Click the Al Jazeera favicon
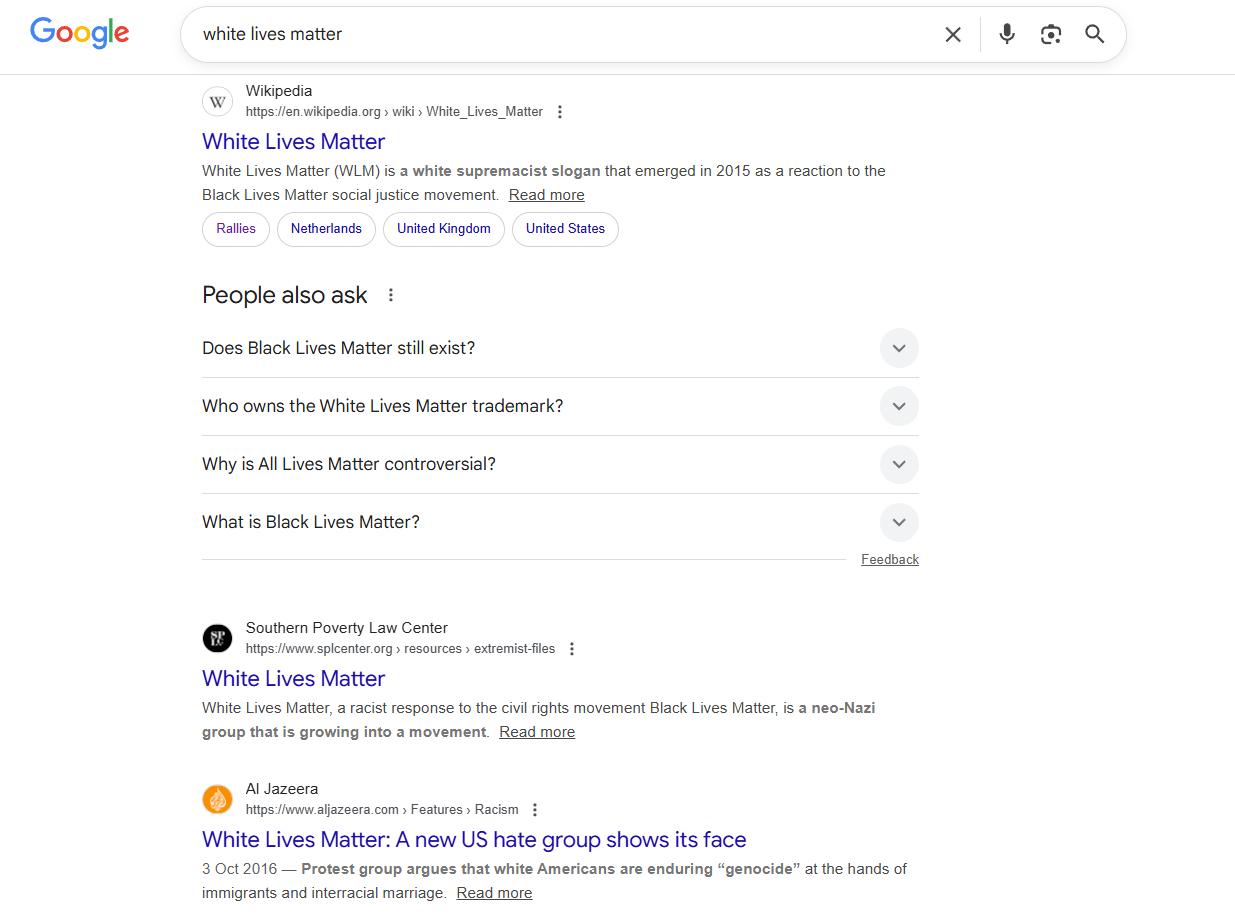Image resolution: width=1235 pixels, height=923 pixels. [217, 799]
